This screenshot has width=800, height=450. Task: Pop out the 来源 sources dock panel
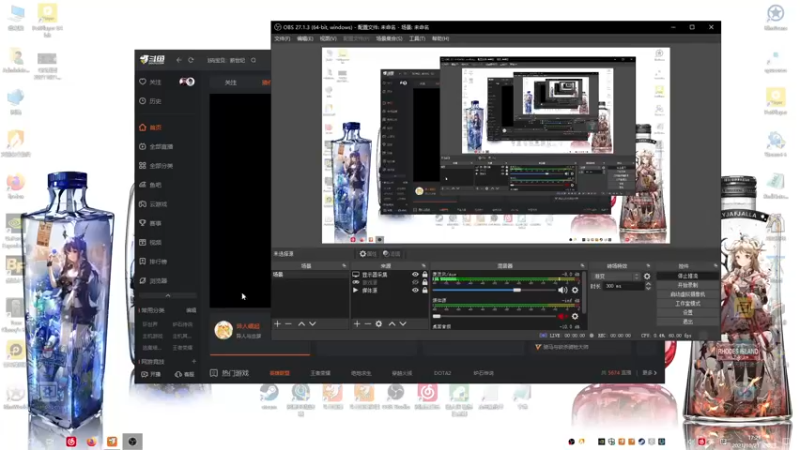click(423, 266)
